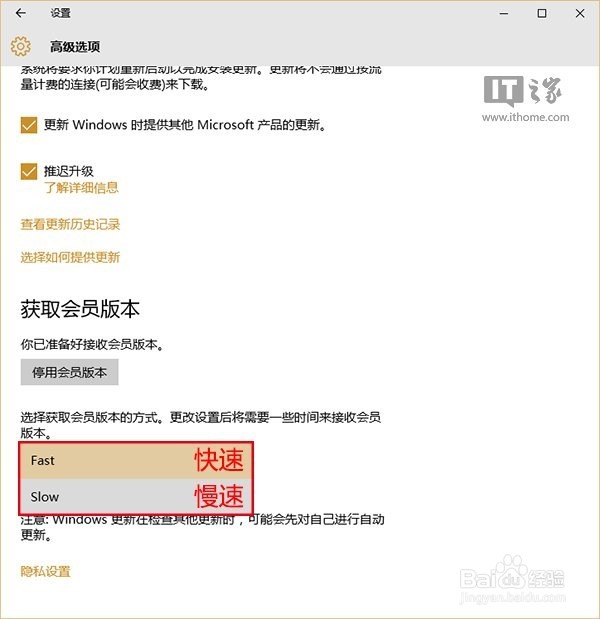Click the 设置 window title text
Screen dimensions: 600x619
pos(60,13)
